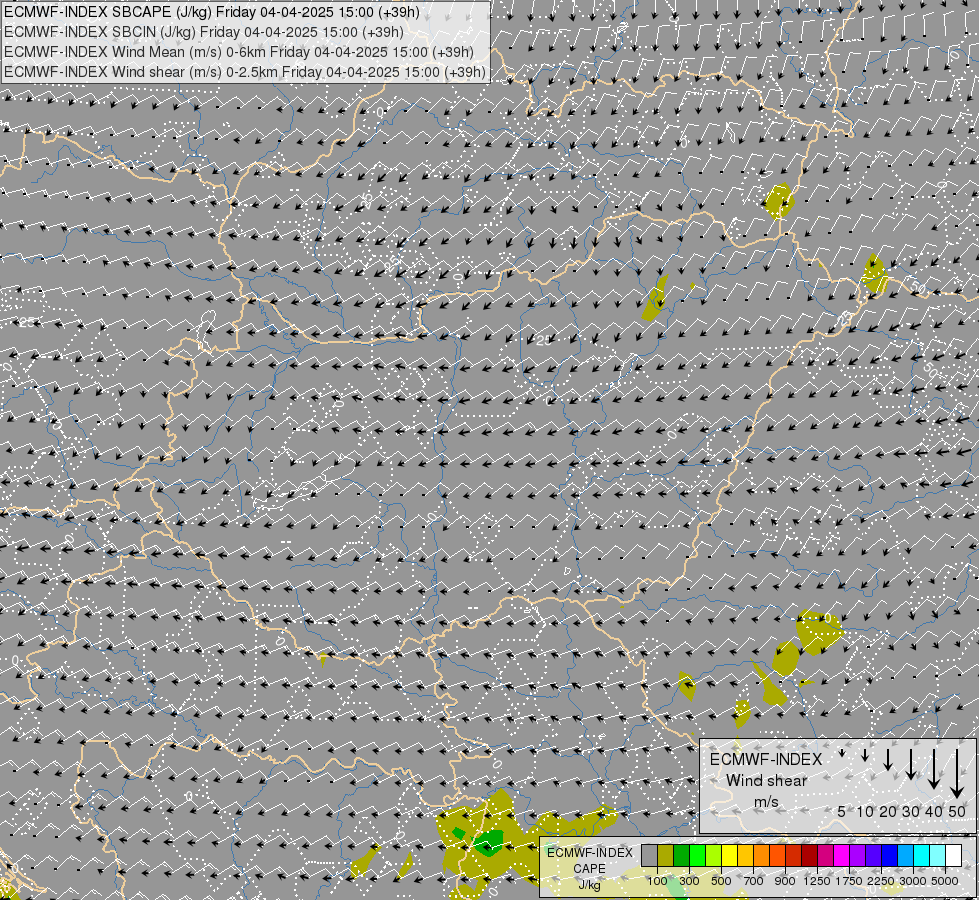Click the 40 m/s wind shear legend arrow
This screenshot has width=979, height=900.
coord(934,769)
